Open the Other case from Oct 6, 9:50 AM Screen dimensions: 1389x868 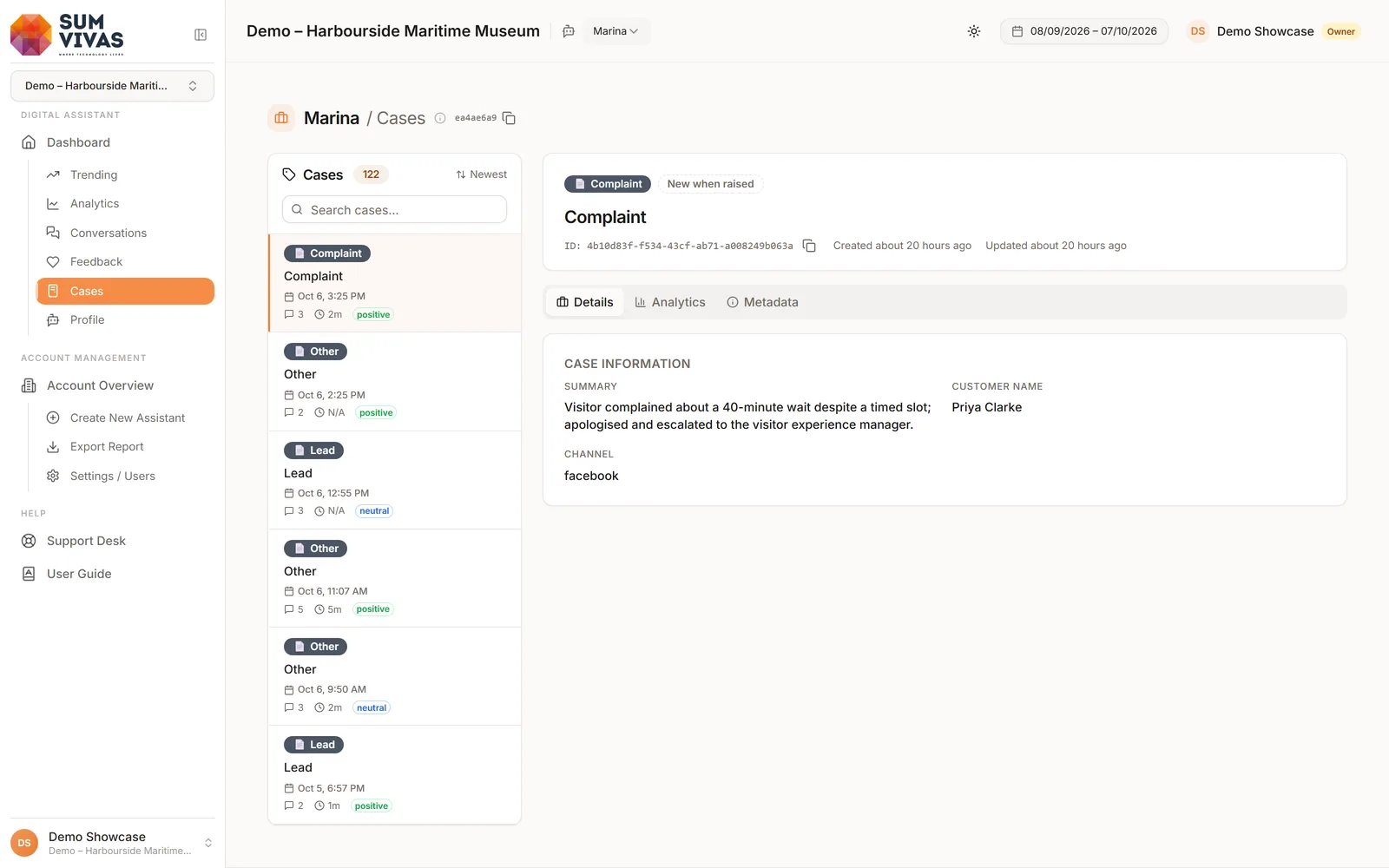coord(395,676)
